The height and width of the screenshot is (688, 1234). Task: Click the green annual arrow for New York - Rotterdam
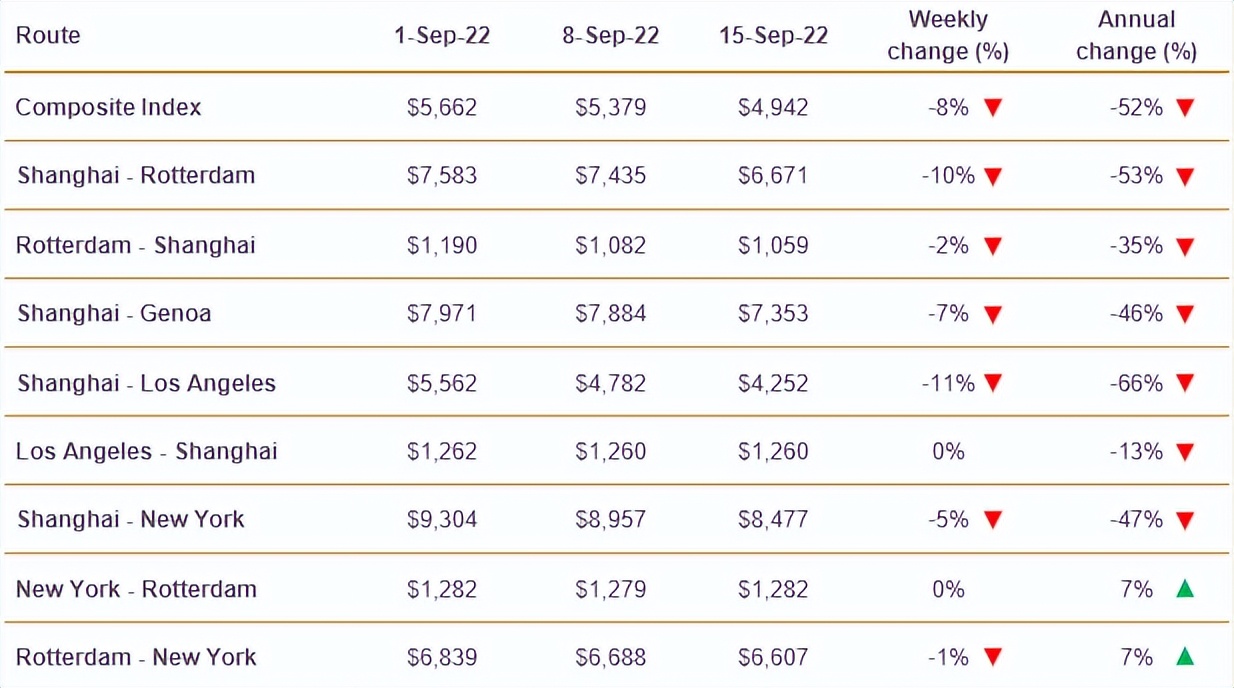tap(1185, 589)
